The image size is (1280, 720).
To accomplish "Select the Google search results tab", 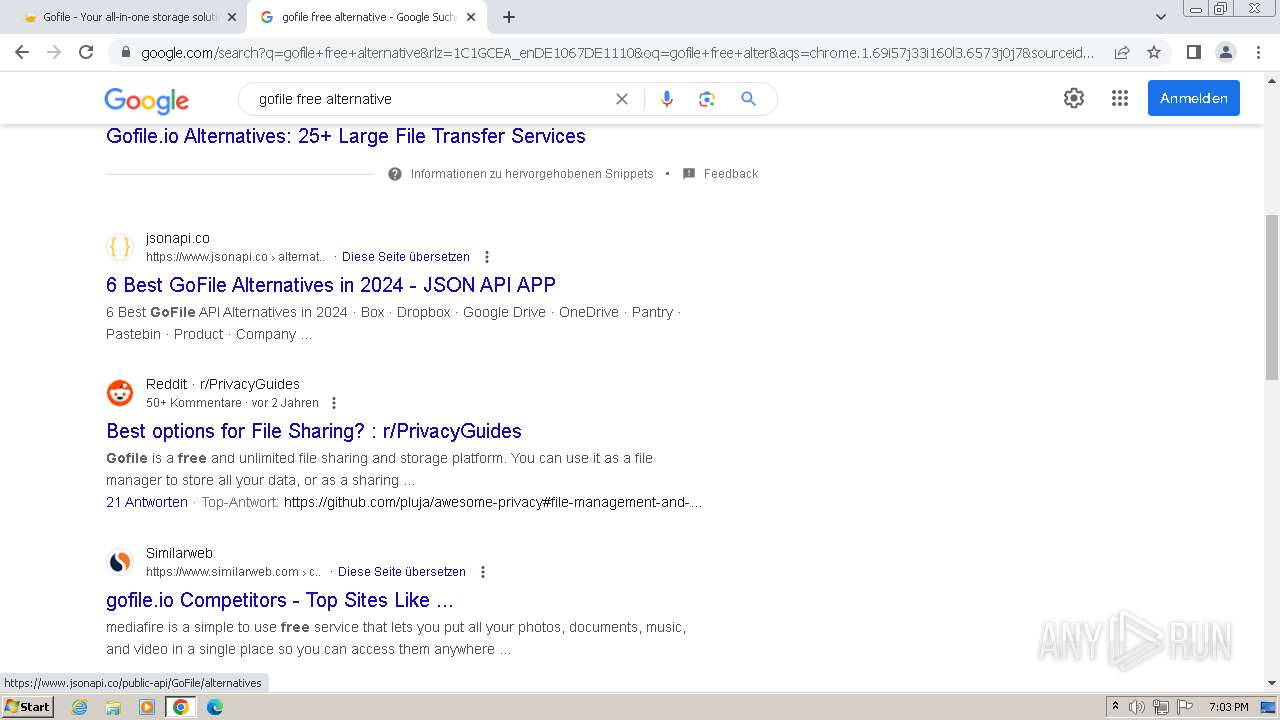I will click(x=368, y=17).
